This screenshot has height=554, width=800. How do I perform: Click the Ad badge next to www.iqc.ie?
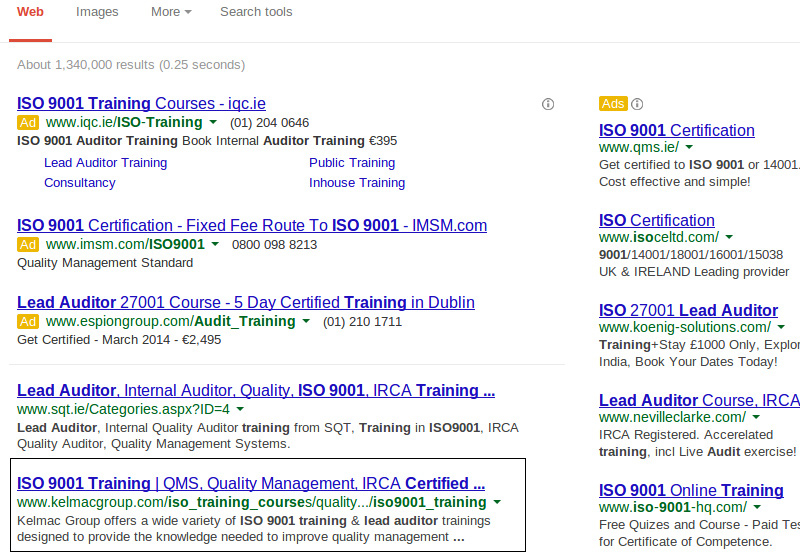[28, 122]
